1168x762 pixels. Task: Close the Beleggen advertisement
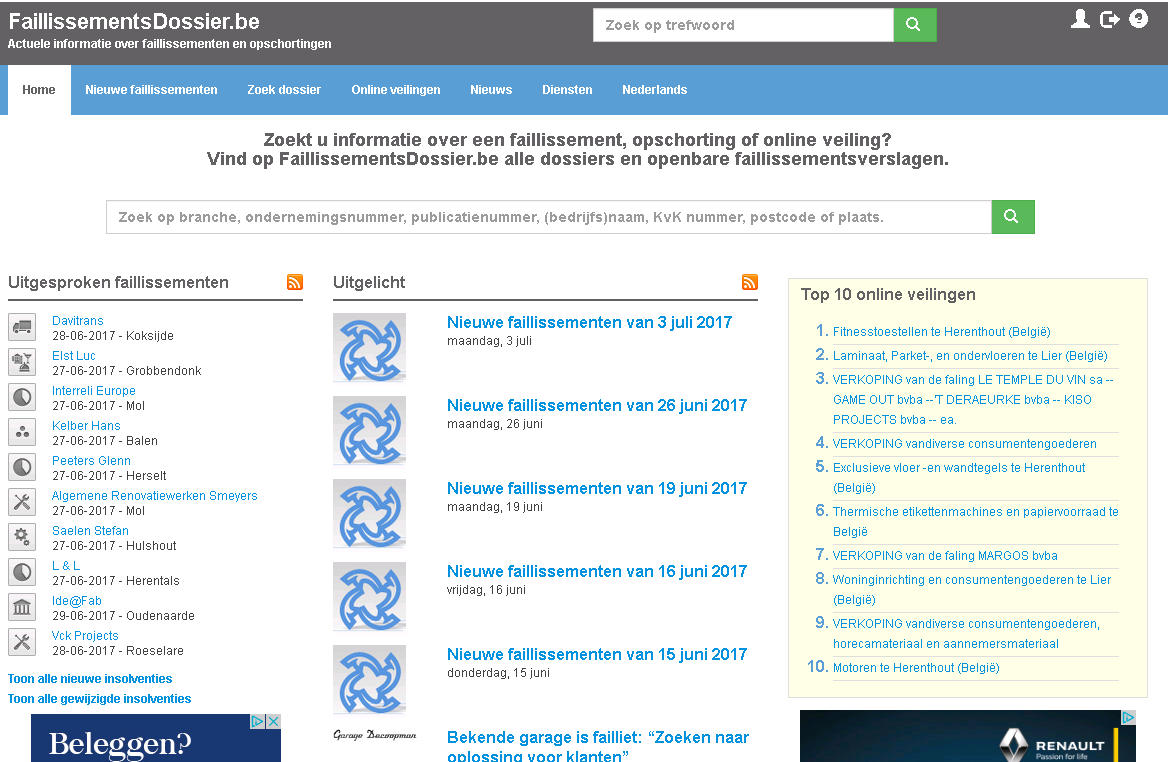274,721
